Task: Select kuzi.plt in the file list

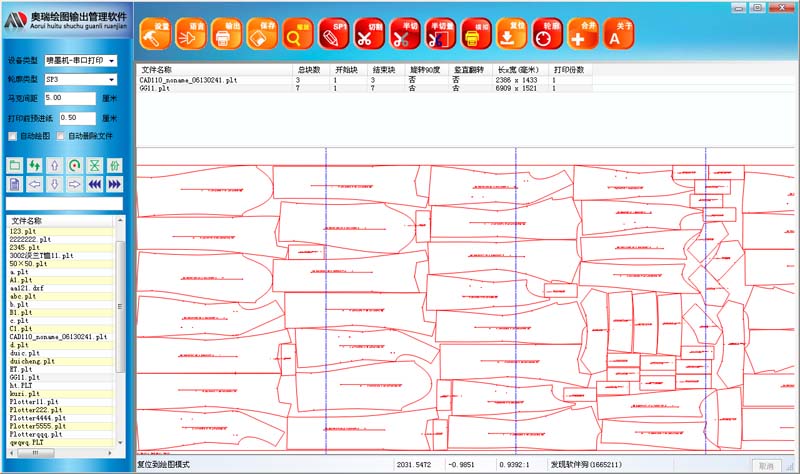Action: [60, 394]
